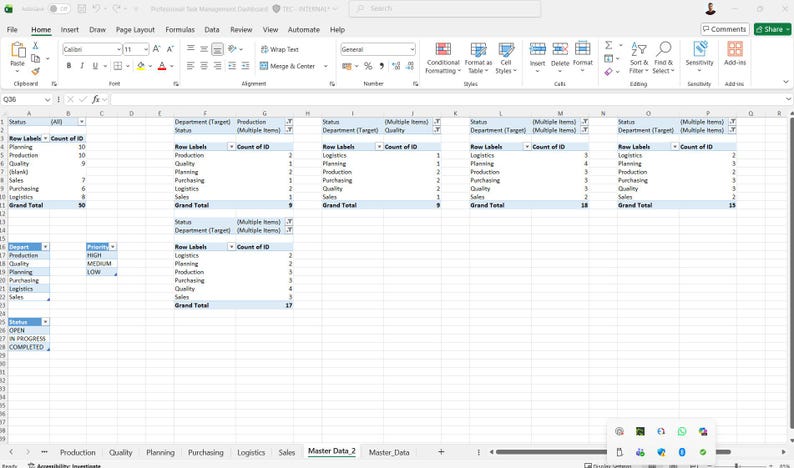Pick the yellow fill color button
The image size is (794, 468).
pyautogui.click(x=141, y=66)
